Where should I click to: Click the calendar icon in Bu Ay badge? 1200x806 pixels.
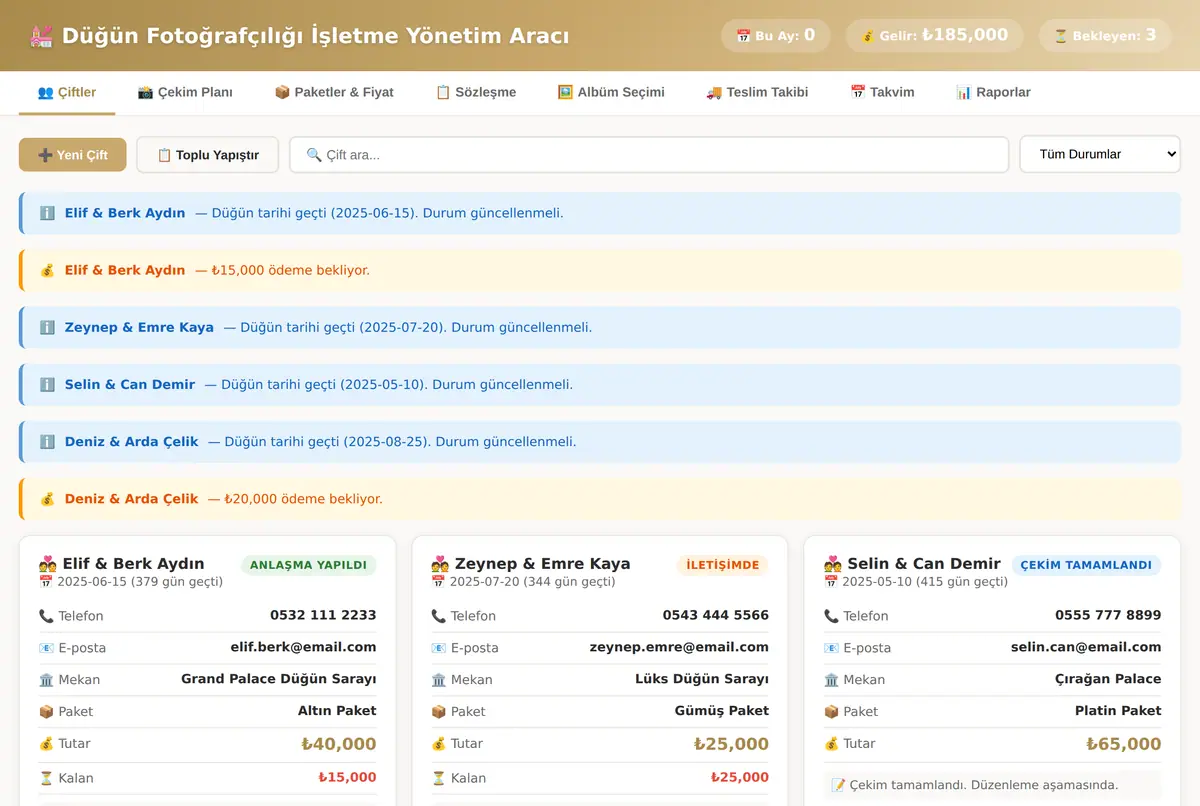point(743,36)
